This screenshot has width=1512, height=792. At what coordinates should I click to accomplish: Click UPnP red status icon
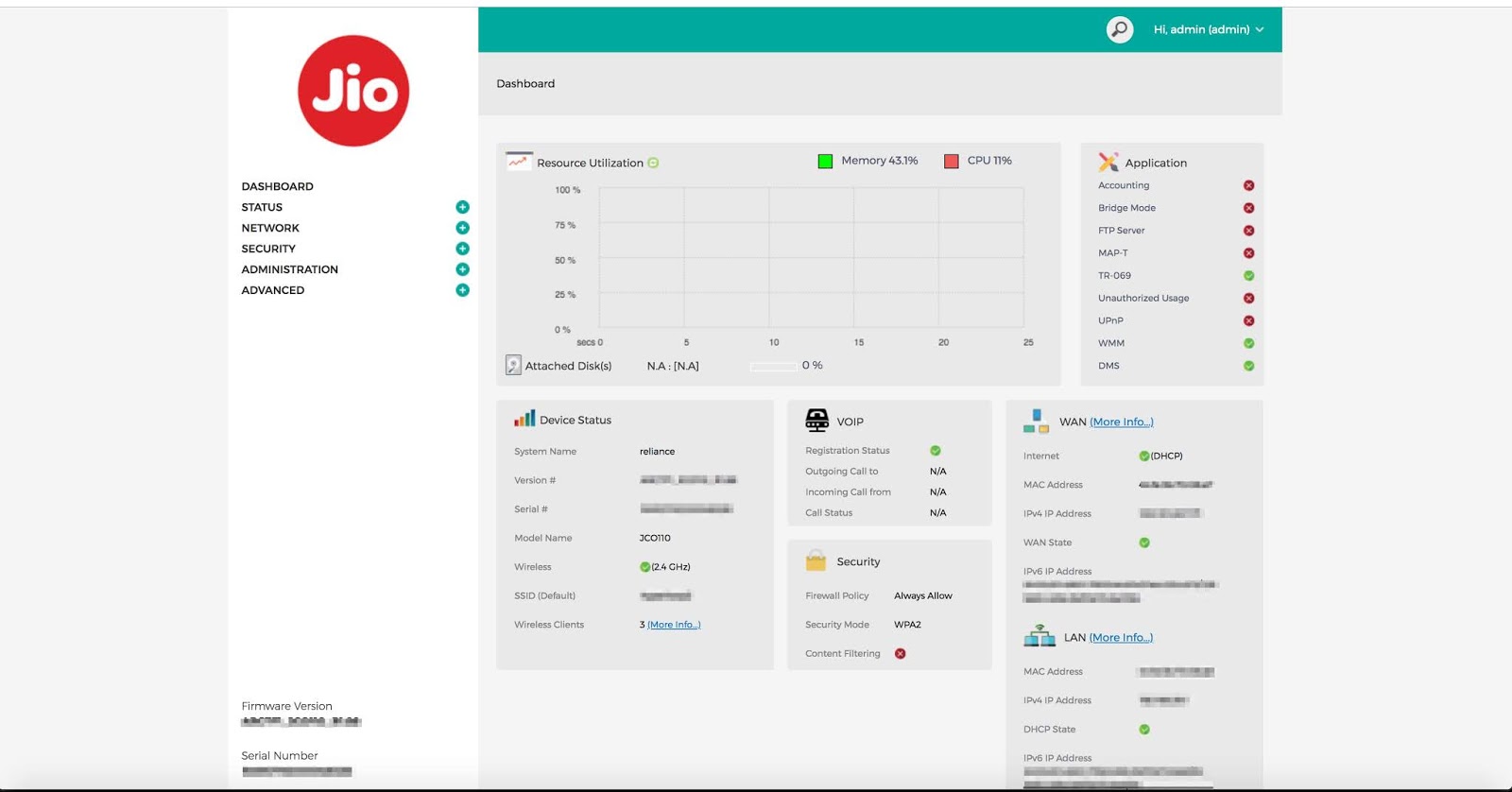coord(1248,320)
